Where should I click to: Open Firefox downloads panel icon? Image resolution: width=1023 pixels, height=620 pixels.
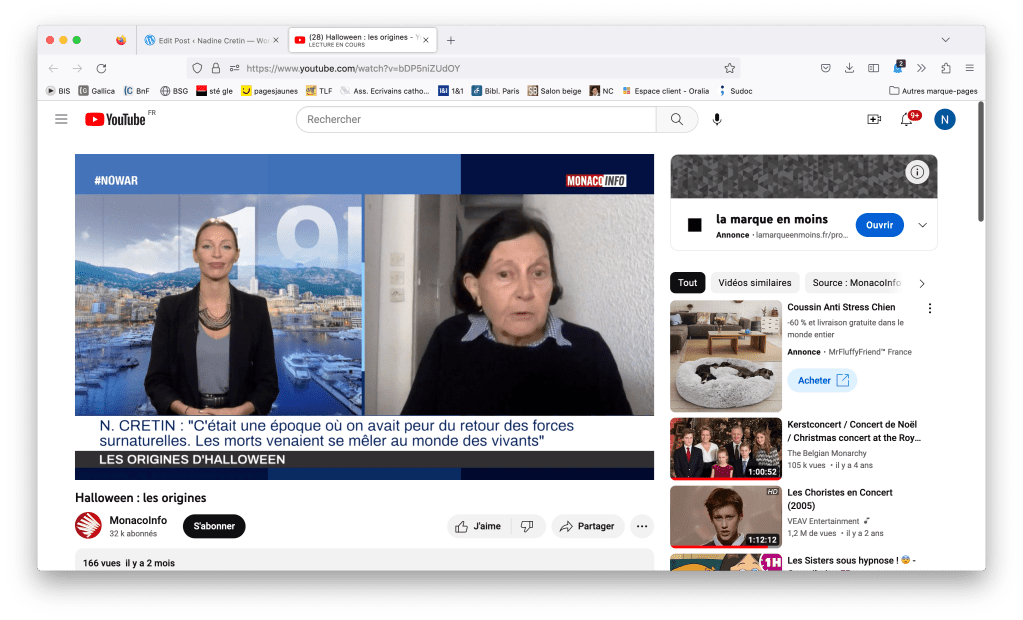[849, 68]
